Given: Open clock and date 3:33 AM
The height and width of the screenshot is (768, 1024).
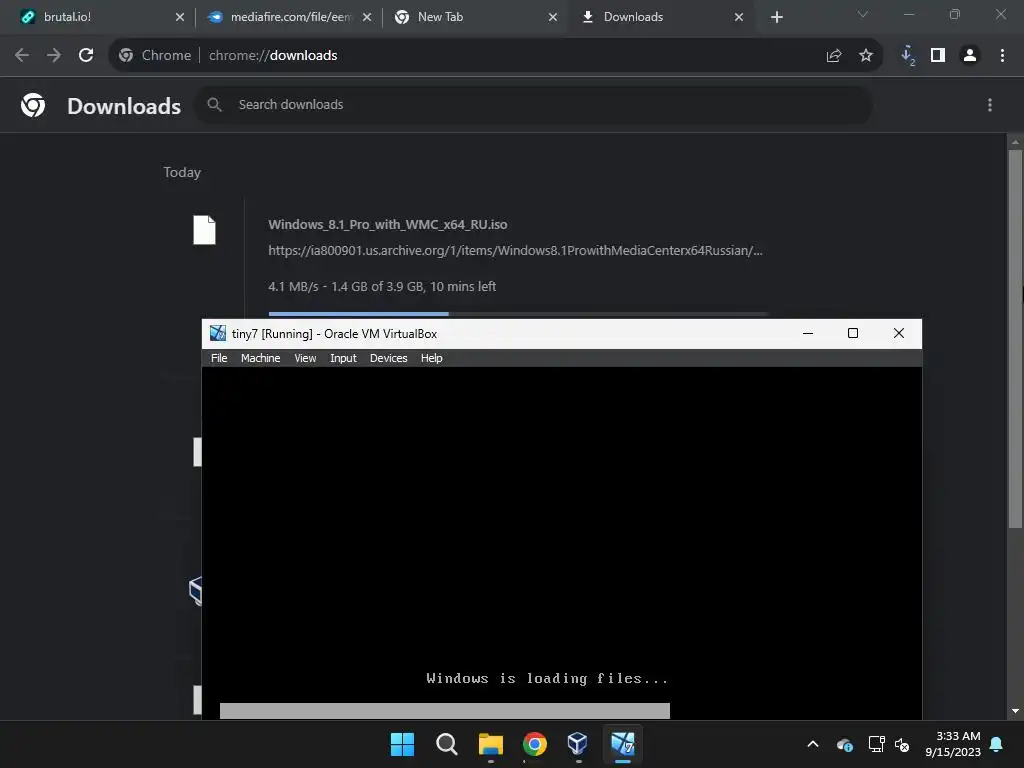Looking at the screenshot, I should pyautogui.click(x=953, y=744).
